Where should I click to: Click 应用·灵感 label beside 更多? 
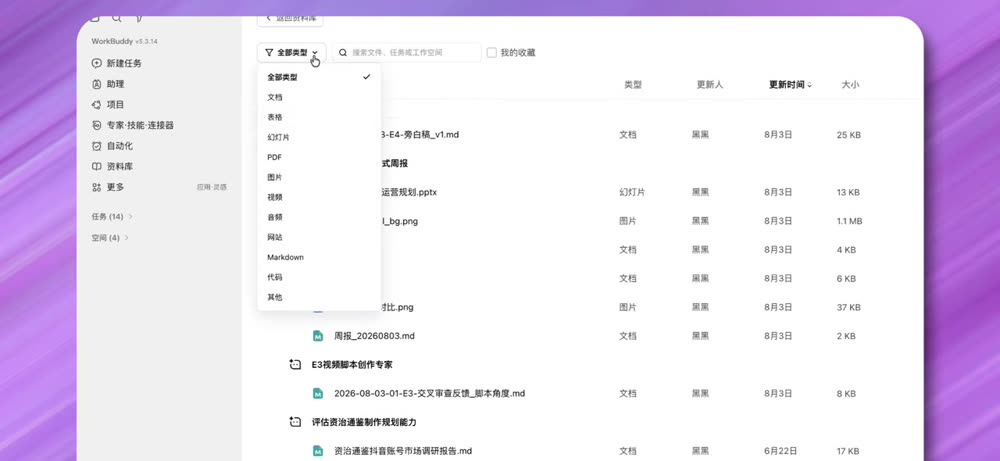click(x=212, y=187)
